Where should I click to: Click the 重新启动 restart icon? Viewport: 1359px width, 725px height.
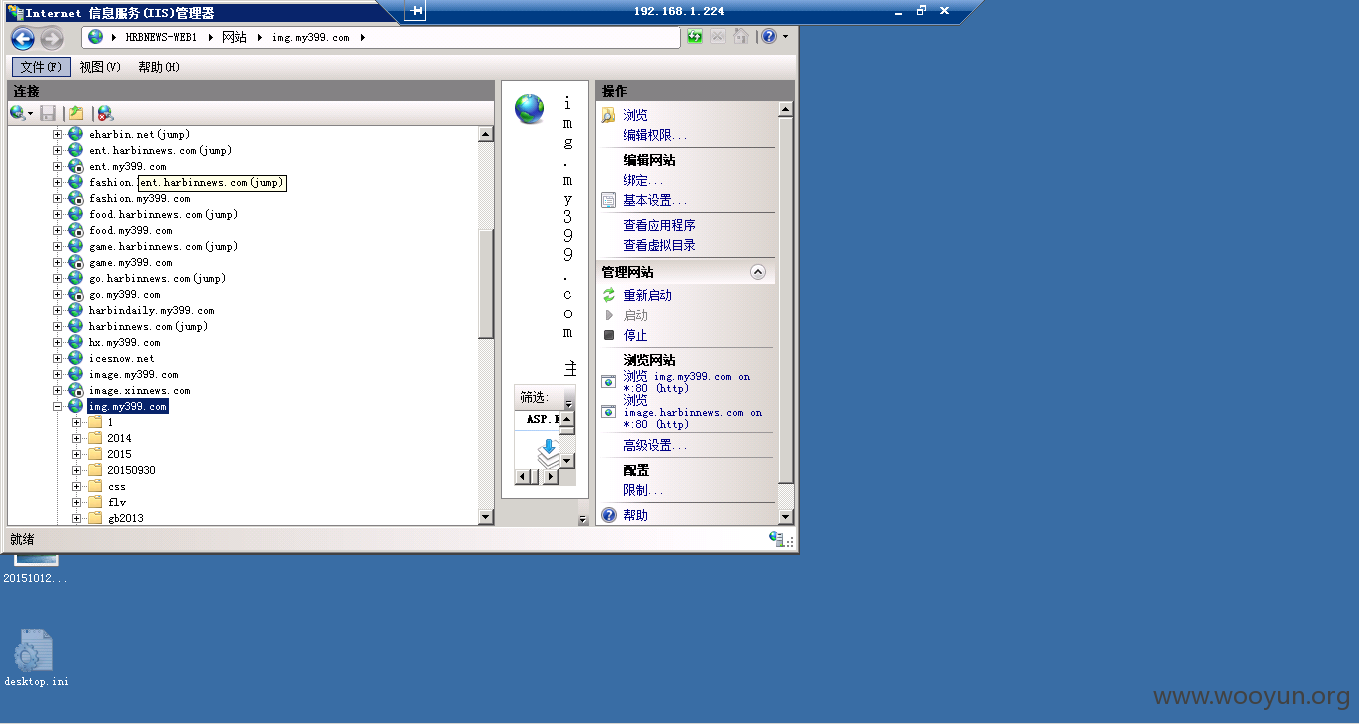[609, 295]
